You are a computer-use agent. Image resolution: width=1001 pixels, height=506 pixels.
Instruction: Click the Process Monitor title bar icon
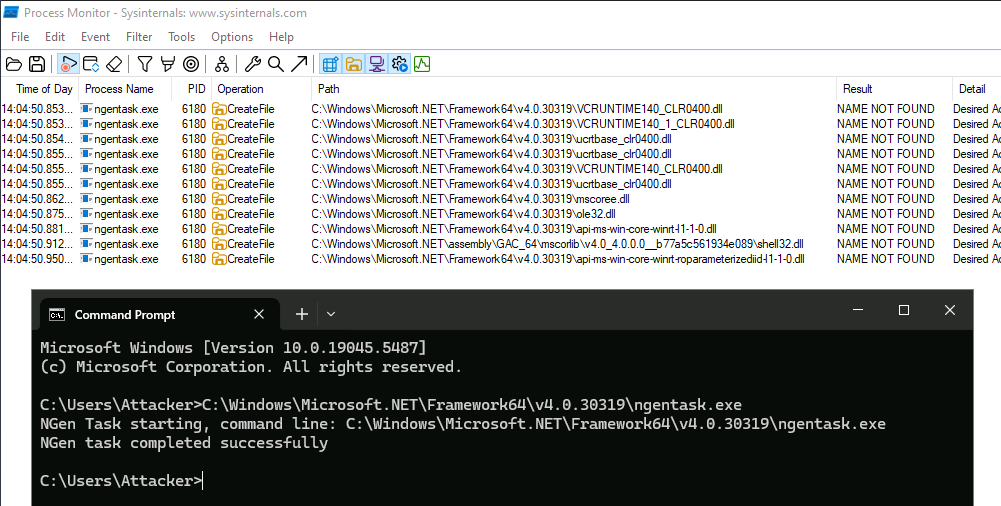pyautogui.click(x=10, y=12)
